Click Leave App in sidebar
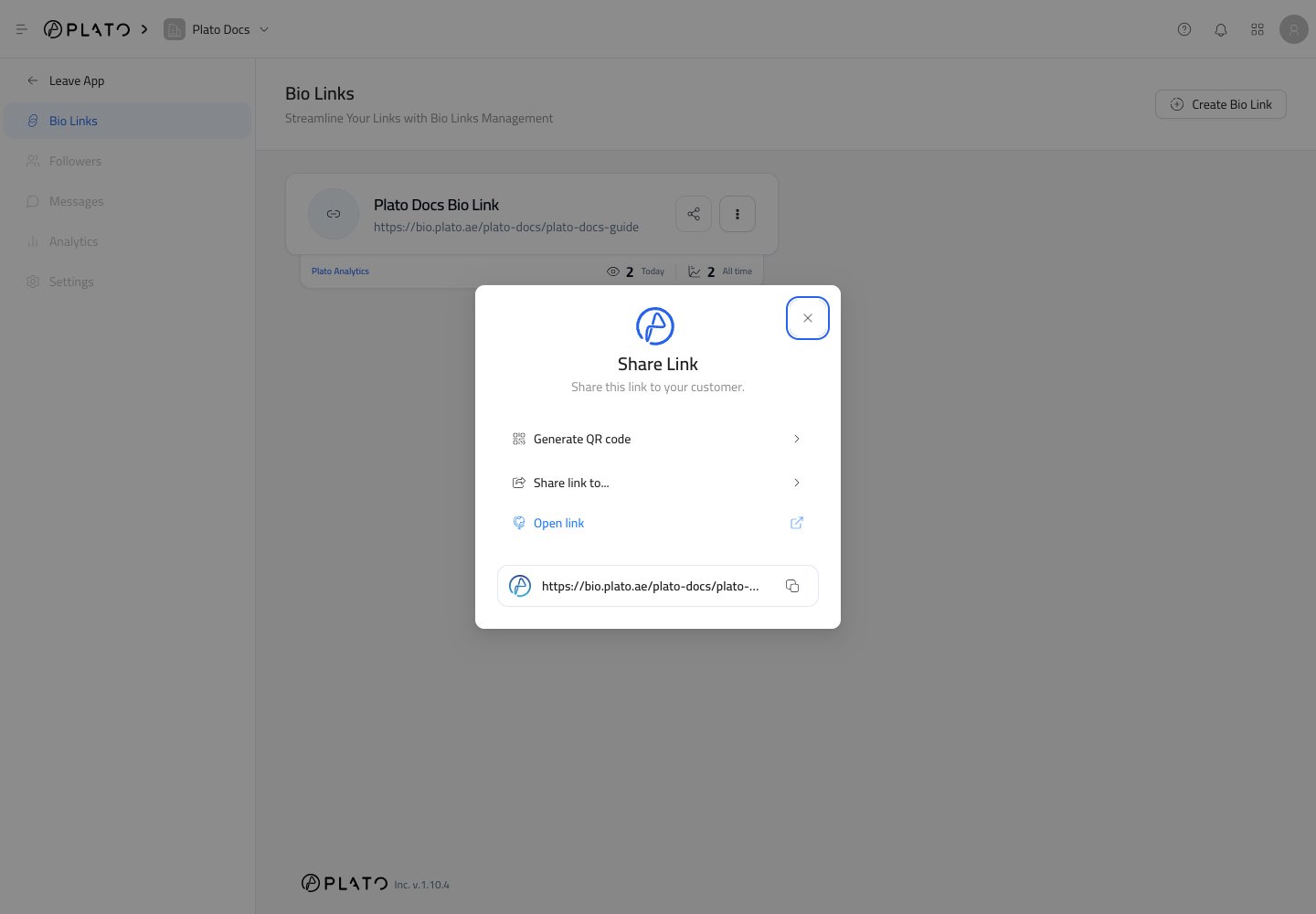 tap(127, 80)
